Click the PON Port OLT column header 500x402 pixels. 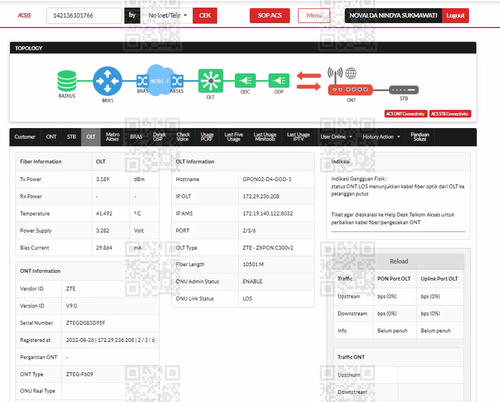pos(394,279)
